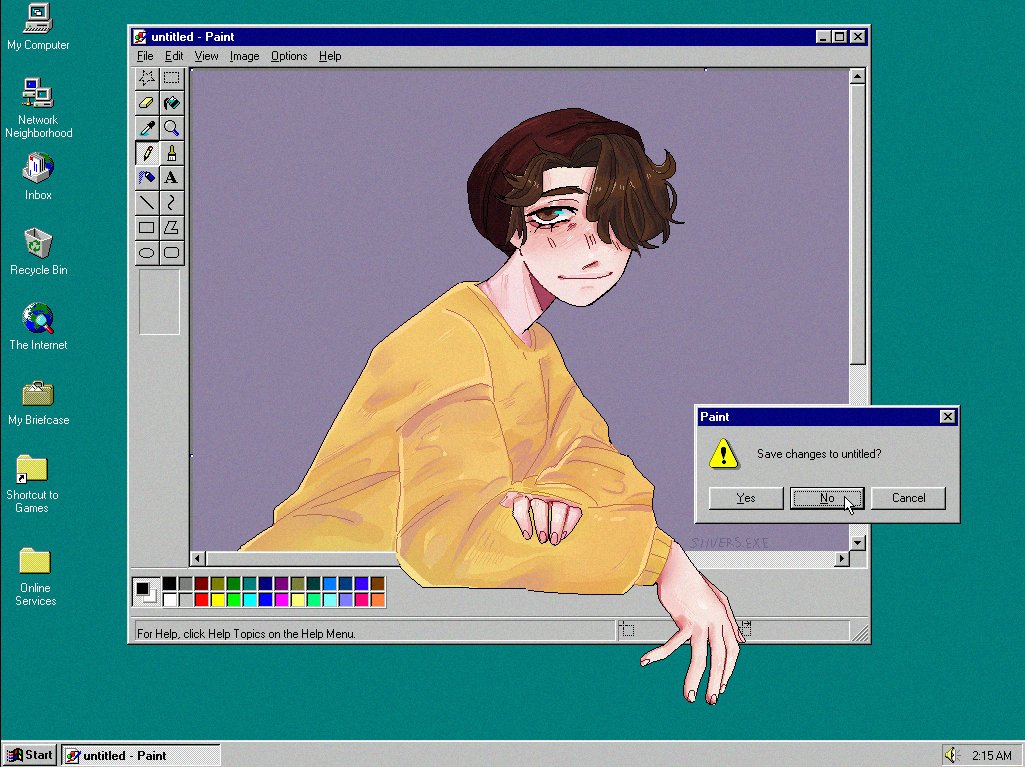Select the Polygon tool
The image size is (1025, 767).
171,228
